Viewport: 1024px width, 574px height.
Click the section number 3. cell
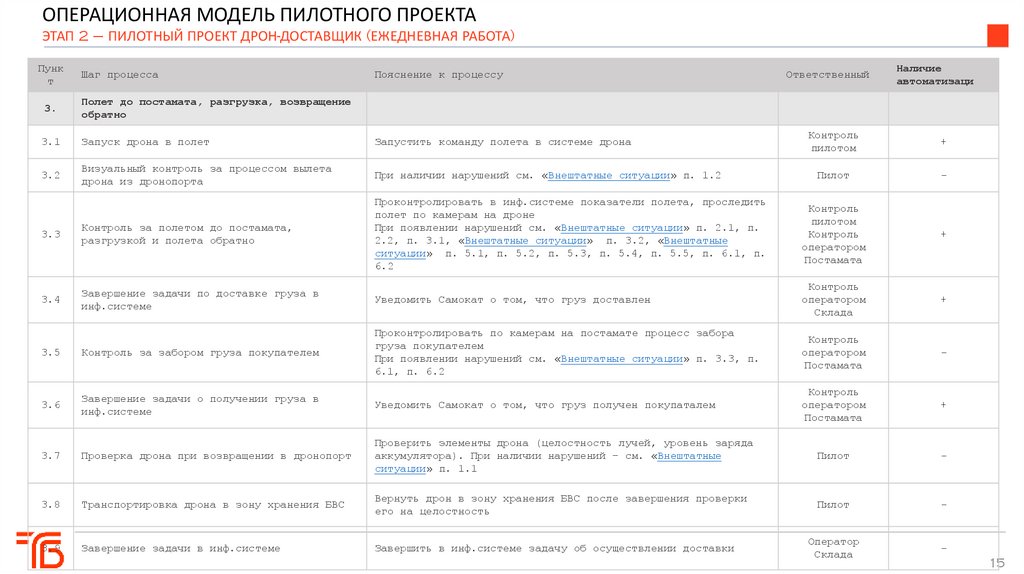pos(50,108)
